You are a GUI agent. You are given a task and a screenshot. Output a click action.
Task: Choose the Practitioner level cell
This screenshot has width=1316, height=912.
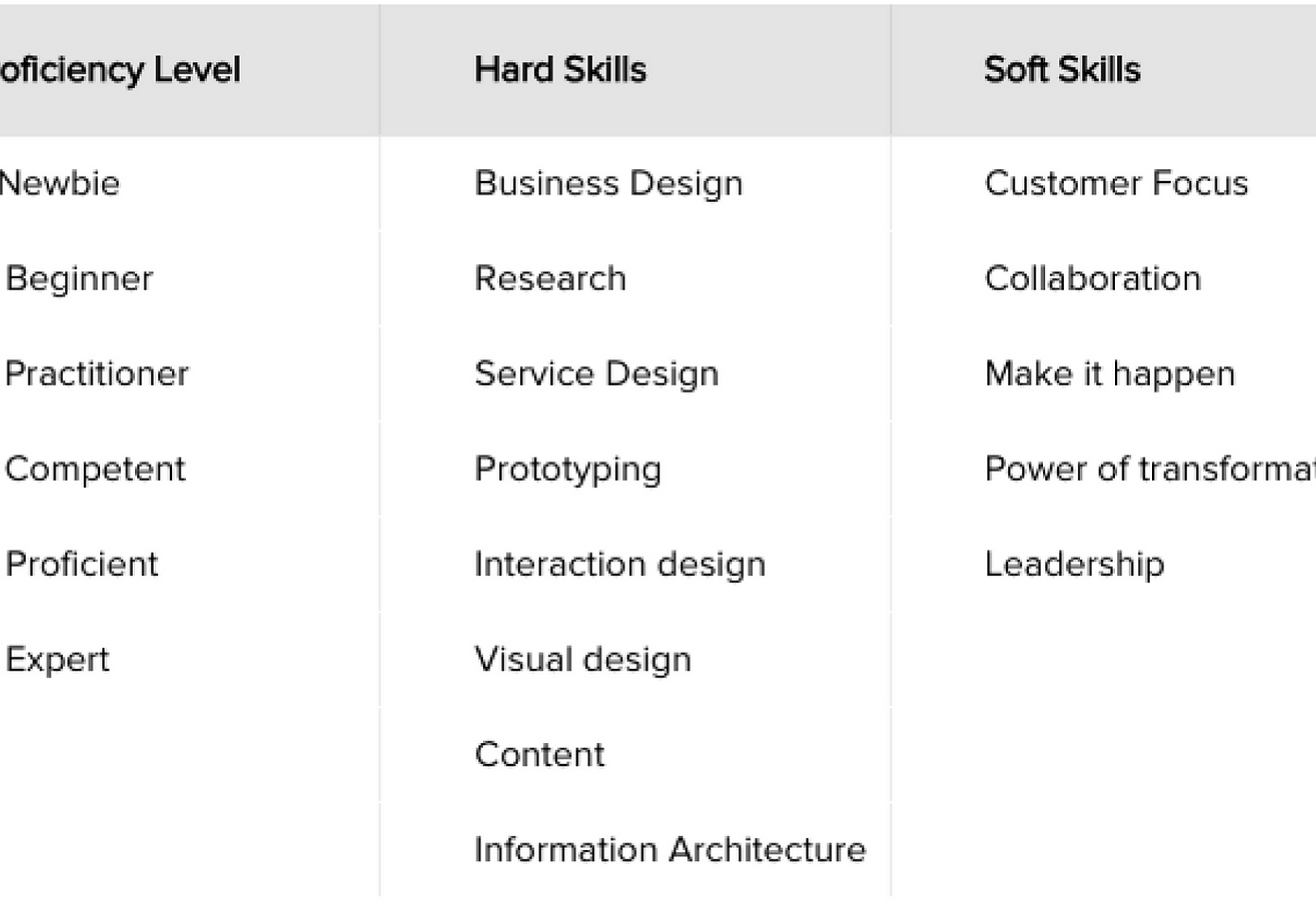[97, 373]
